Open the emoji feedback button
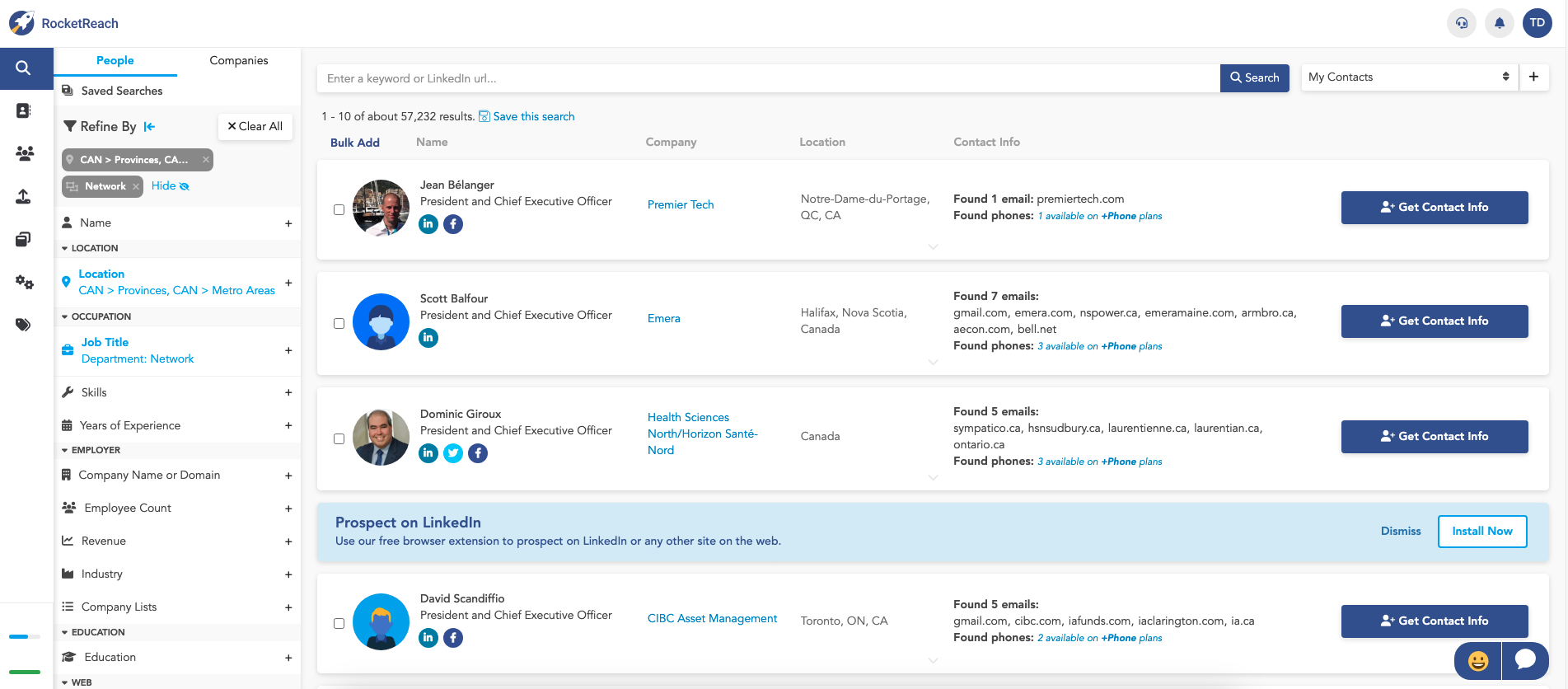1568x689 pixels. [1478, 661]
